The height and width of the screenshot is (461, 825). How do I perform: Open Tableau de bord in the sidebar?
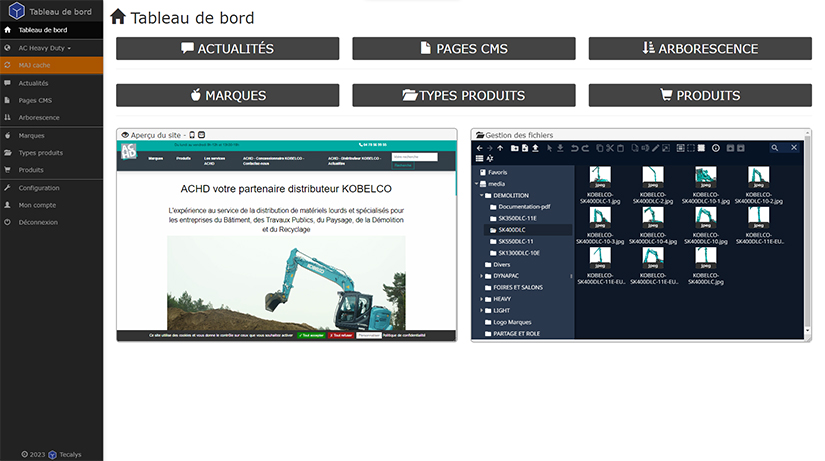[x=52, y=30]
